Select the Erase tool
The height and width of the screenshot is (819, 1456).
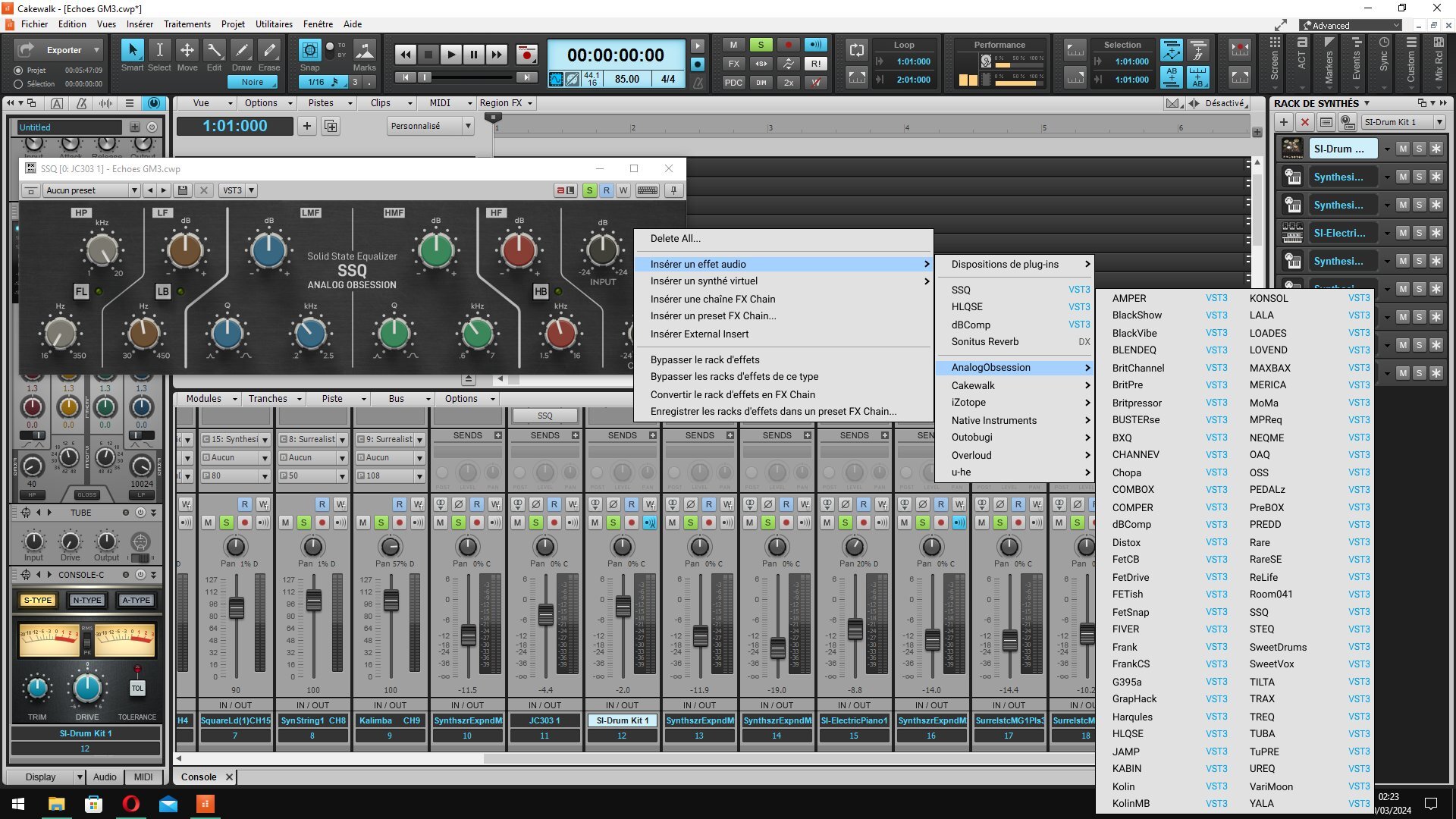point(269,51)
